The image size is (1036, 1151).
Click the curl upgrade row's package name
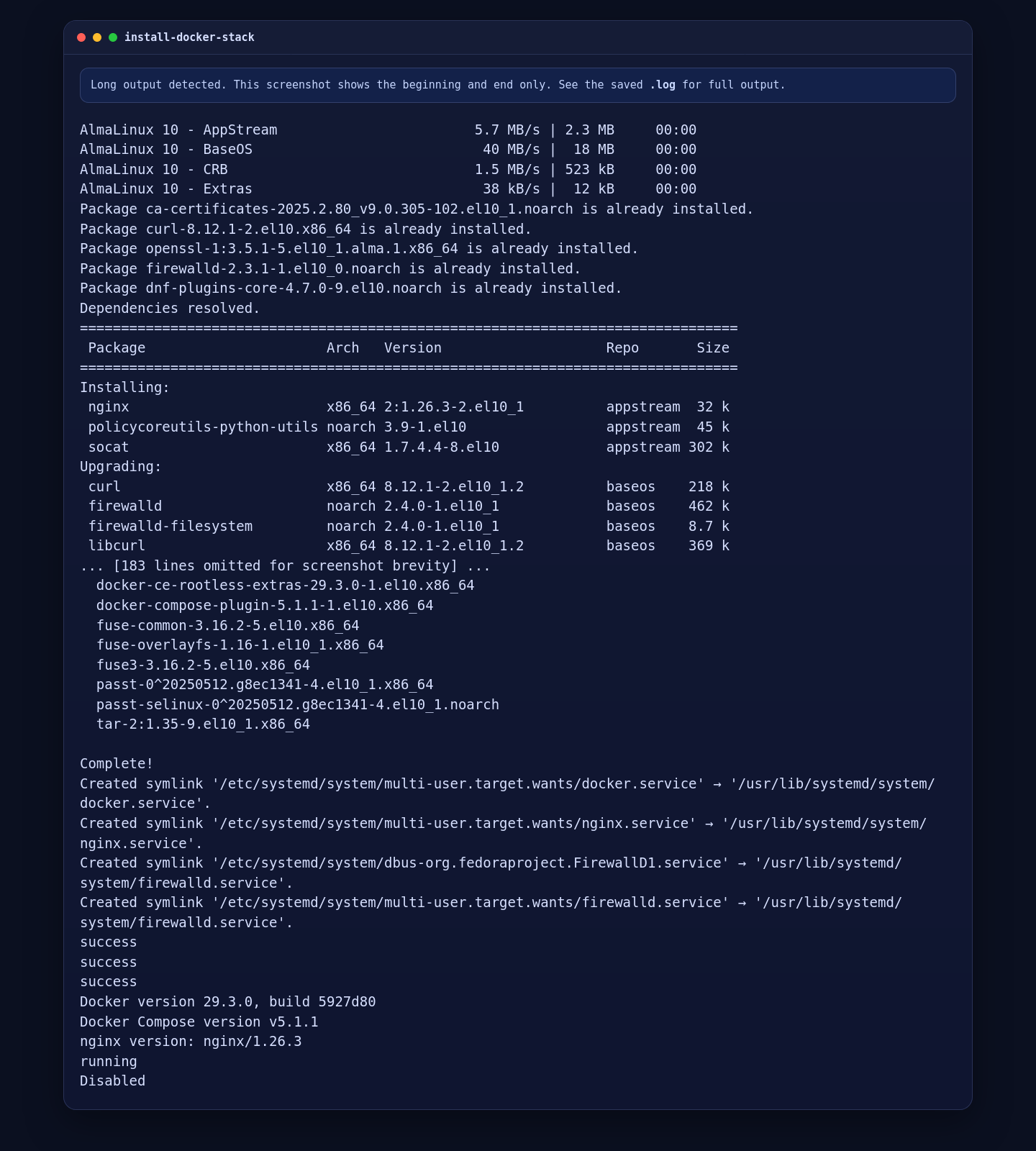coord(104,487)
